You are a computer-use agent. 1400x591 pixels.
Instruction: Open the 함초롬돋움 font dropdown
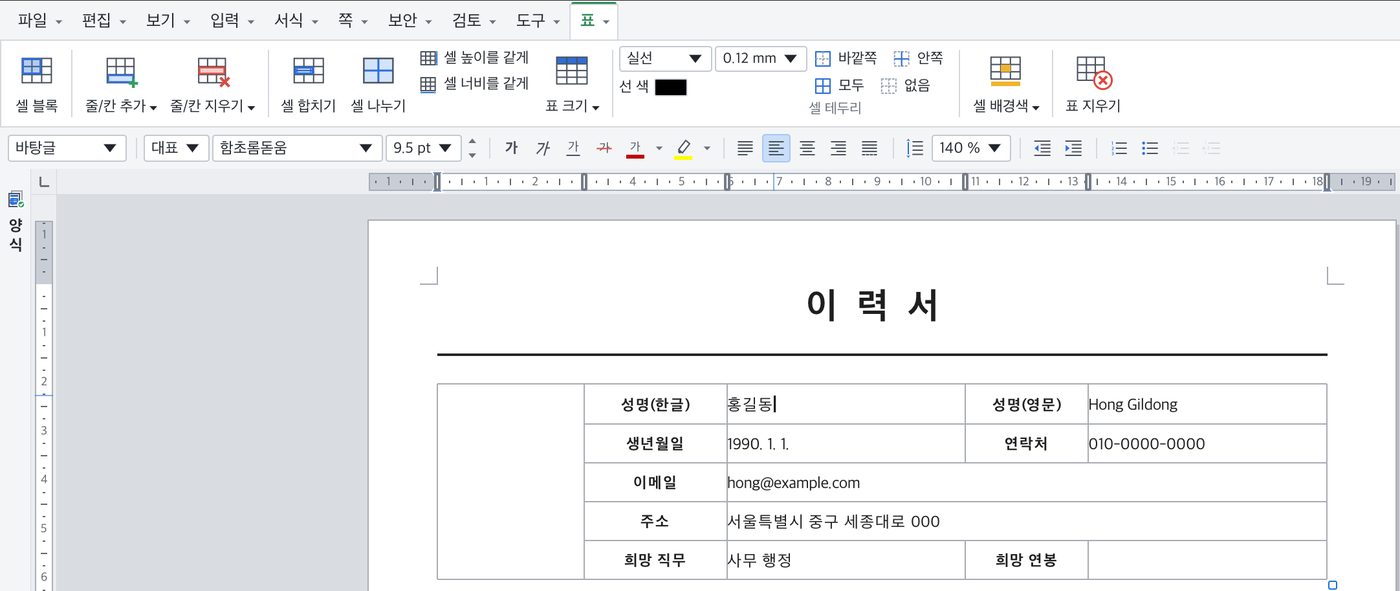point(297,148)
